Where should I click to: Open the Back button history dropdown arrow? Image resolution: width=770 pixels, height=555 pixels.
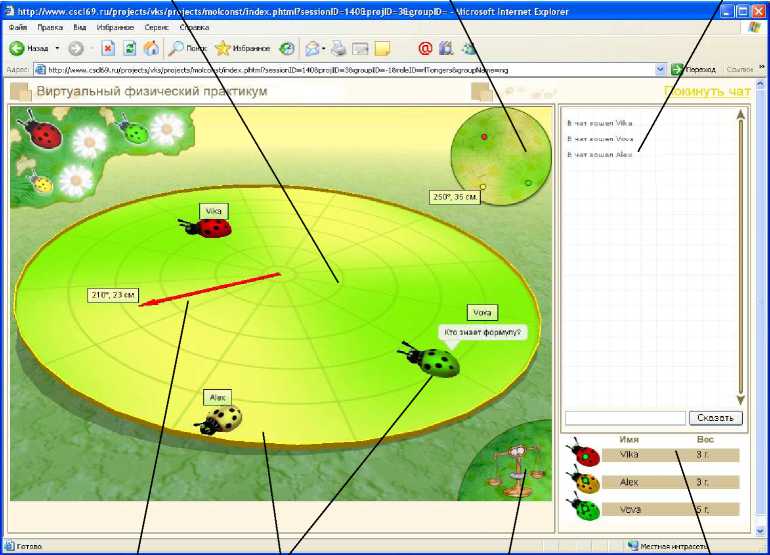click(57, 48)
